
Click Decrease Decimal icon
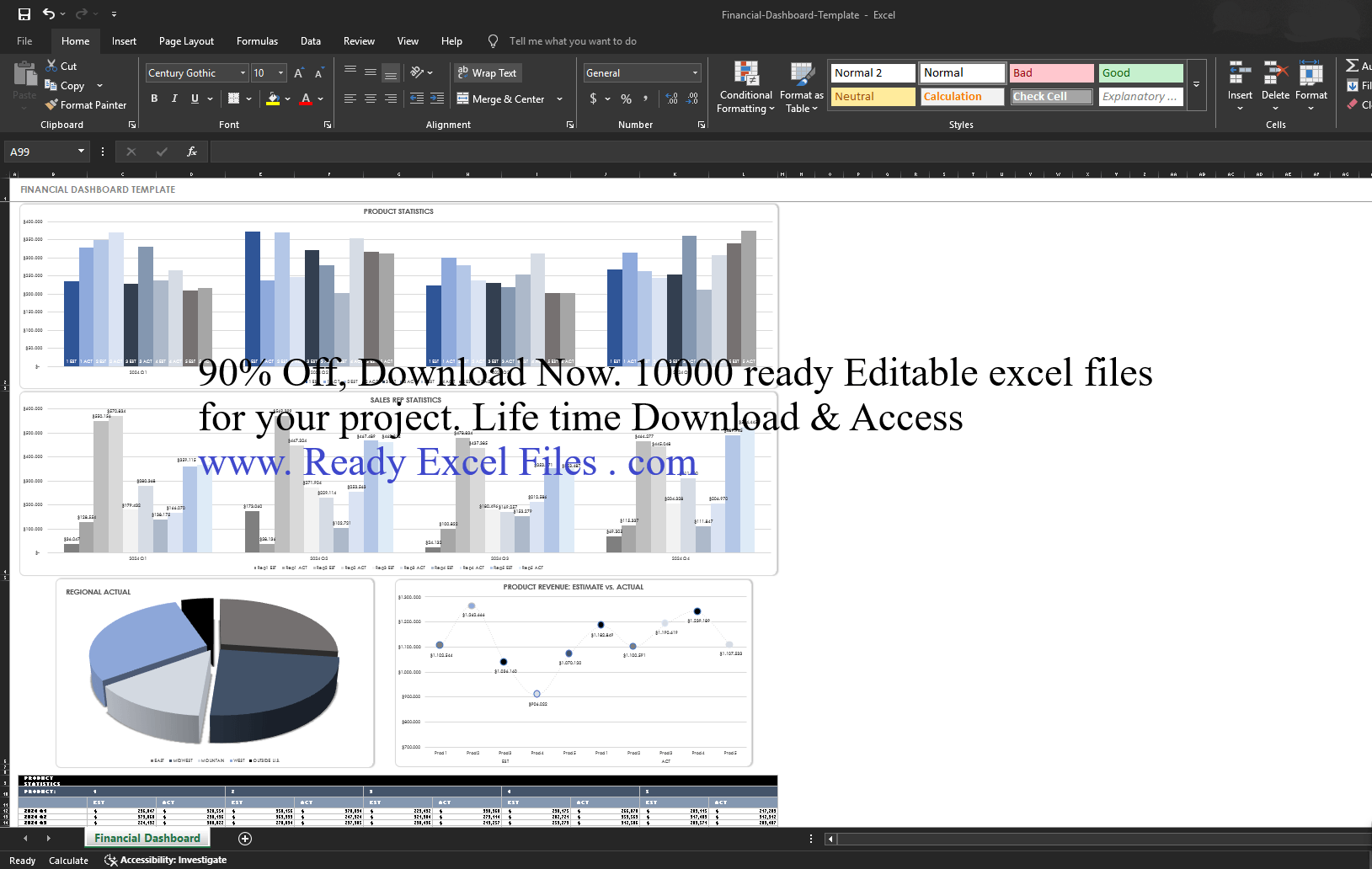tap(692, 99)
